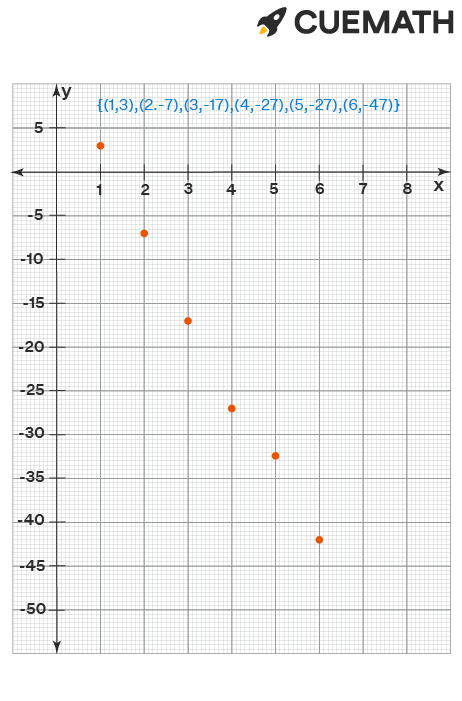This screenshot has width=462, height=701.
Task: Click the y-axis label letter
Action: point(66,92)
